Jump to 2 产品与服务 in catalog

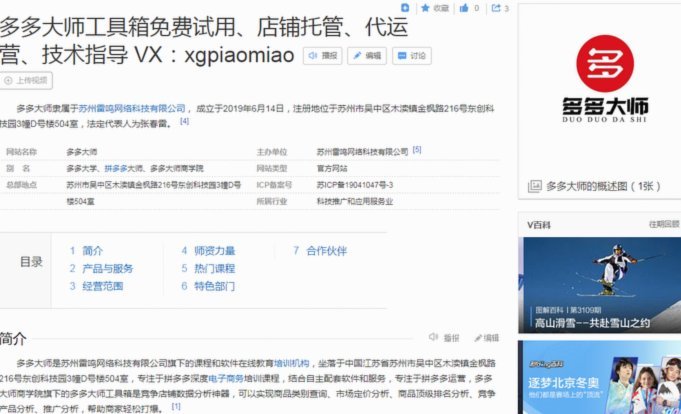click(x=101, y=268)
